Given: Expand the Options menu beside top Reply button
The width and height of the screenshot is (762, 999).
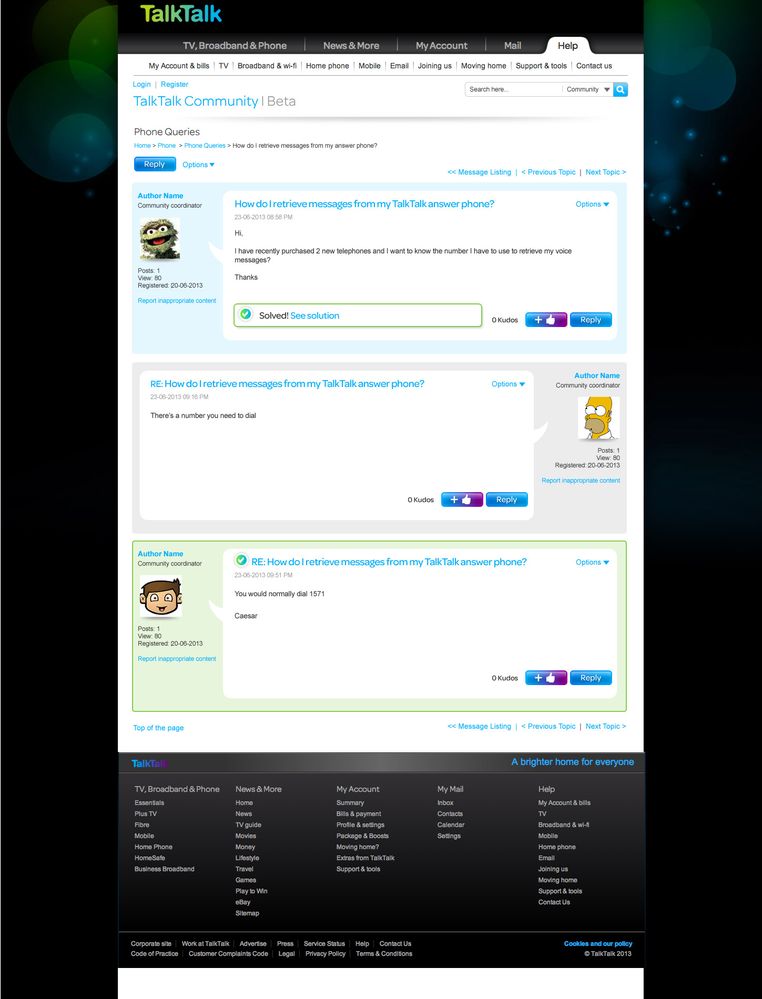Looking at the screenshot, I should tap(198, 164).
